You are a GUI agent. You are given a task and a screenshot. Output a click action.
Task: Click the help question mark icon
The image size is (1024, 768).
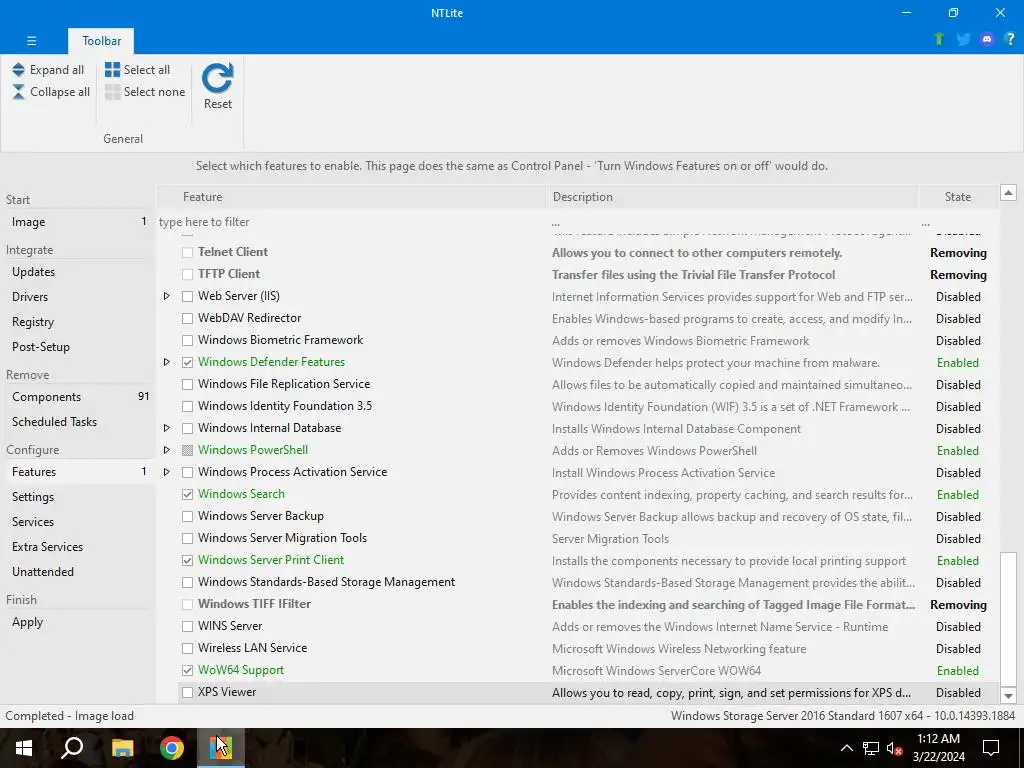[1010, 39]
